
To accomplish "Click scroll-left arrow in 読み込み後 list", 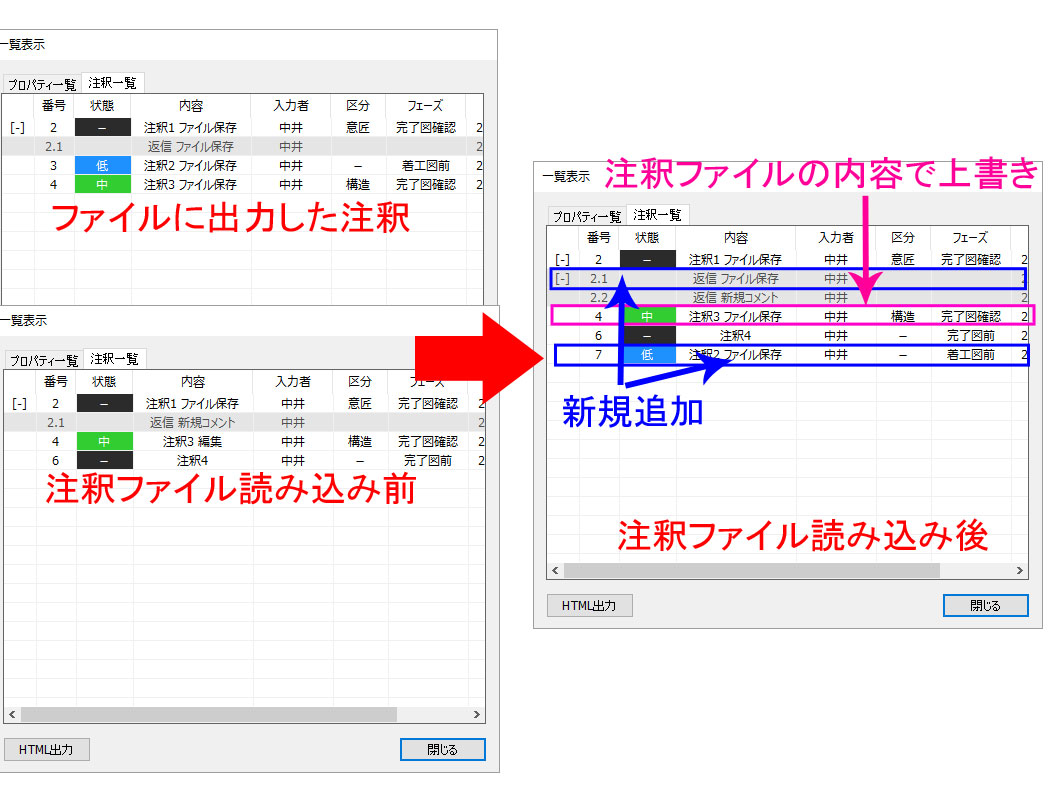I will [x=555, y=571].
